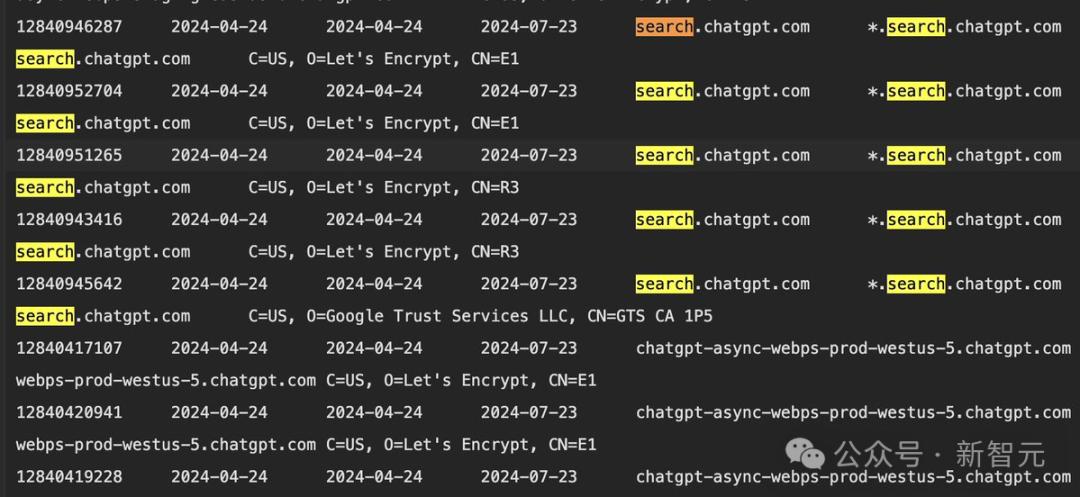Click certificate ID 12840420941

coord(69,412)
